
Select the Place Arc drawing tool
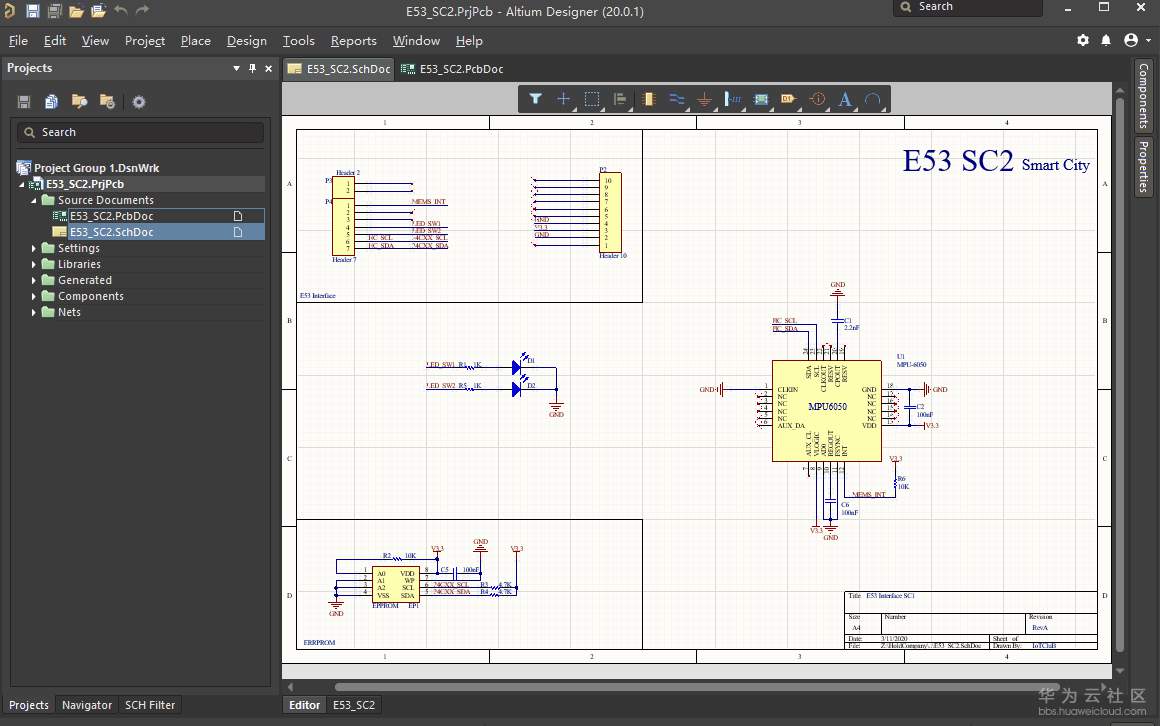click(x=873, y=99)
